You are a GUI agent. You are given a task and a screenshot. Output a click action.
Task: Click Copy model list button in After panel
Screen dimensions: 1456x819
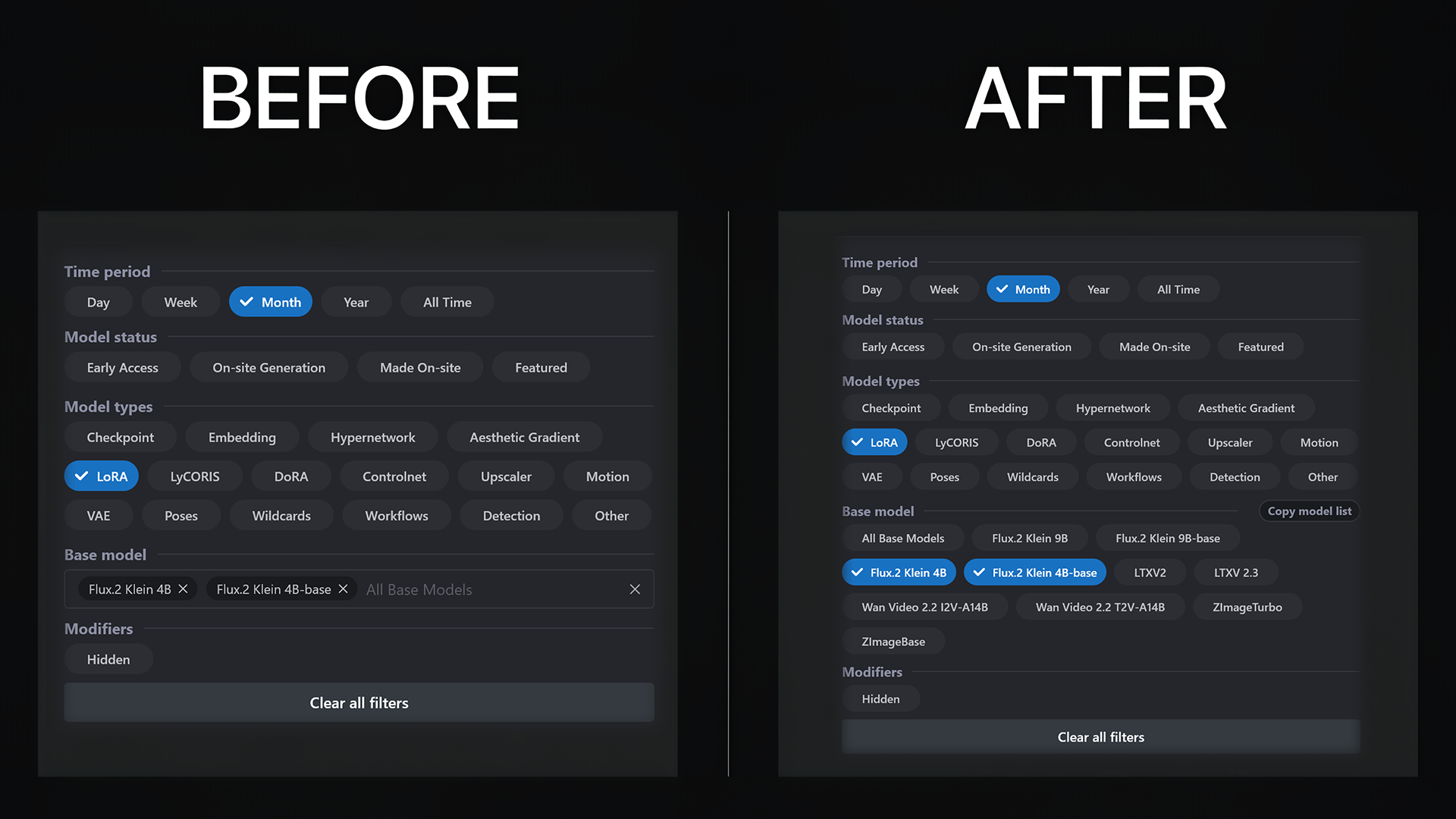(x=1310, y=511)
